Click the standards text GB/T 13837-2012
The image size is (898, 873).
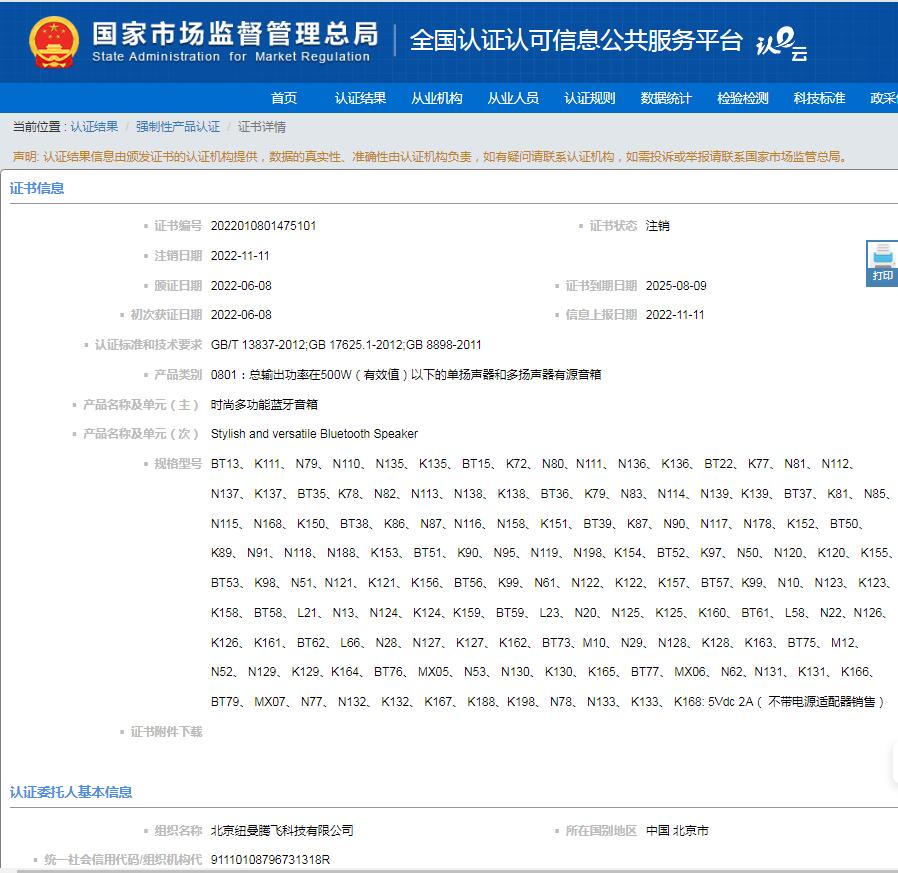(259, 345)
